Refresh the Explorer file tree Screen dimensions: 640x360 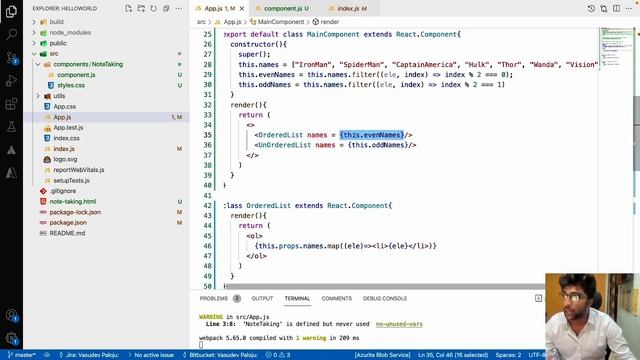153,8
